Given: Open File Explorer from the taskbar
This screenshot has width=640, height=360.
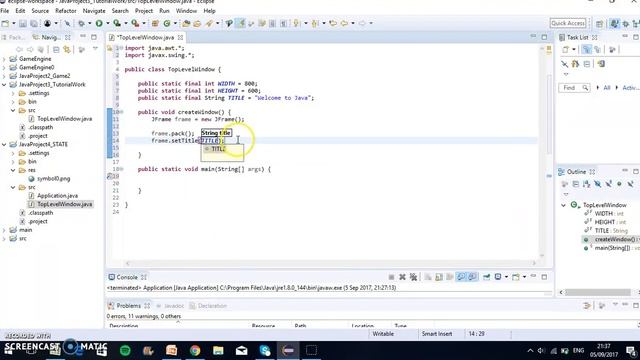Looking at the screenshot, I should pyautogui.click(x=218, y=350).
